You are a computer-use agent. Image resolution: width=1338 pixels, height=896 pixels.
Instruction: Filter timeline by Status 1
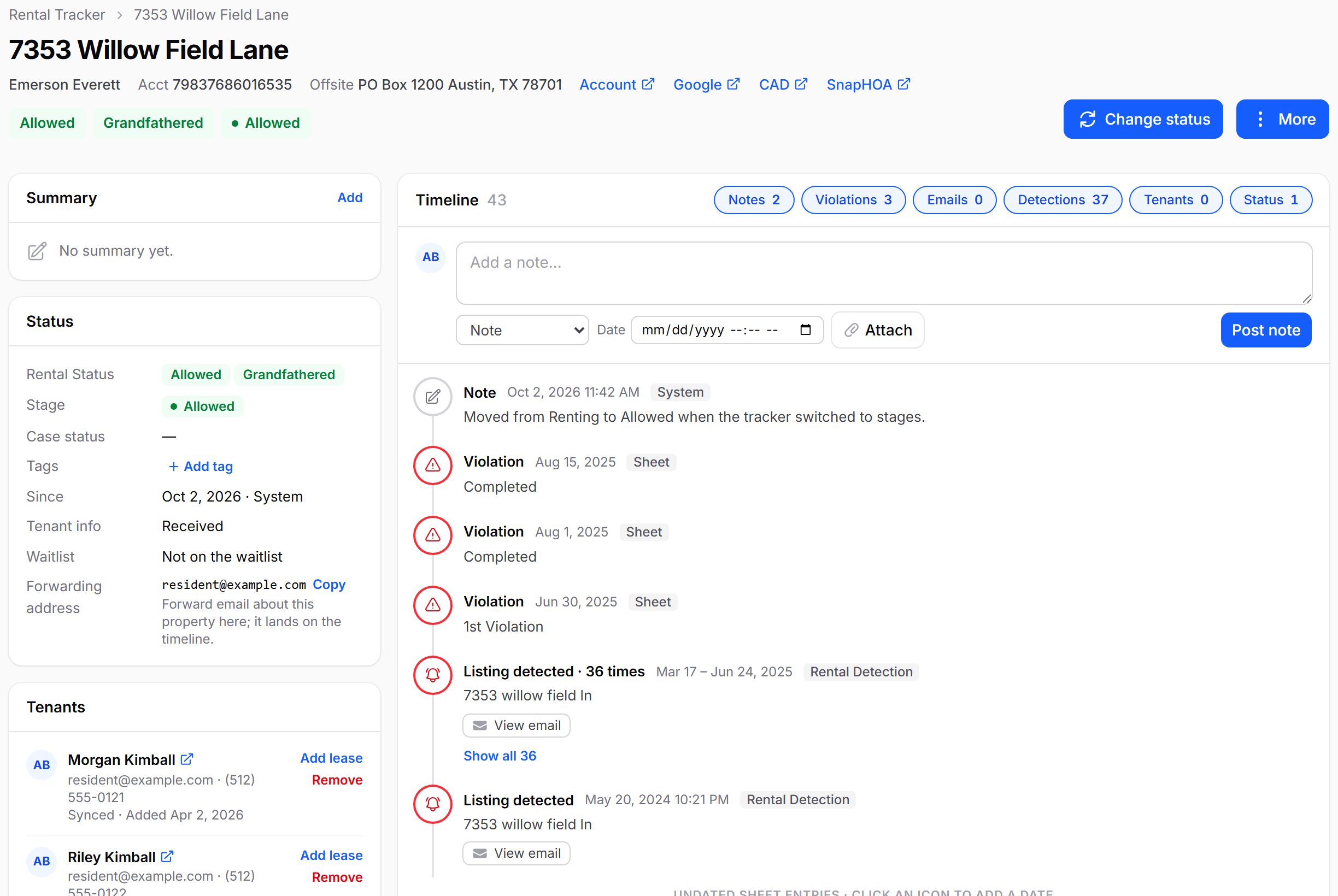tap(1271, 200)
